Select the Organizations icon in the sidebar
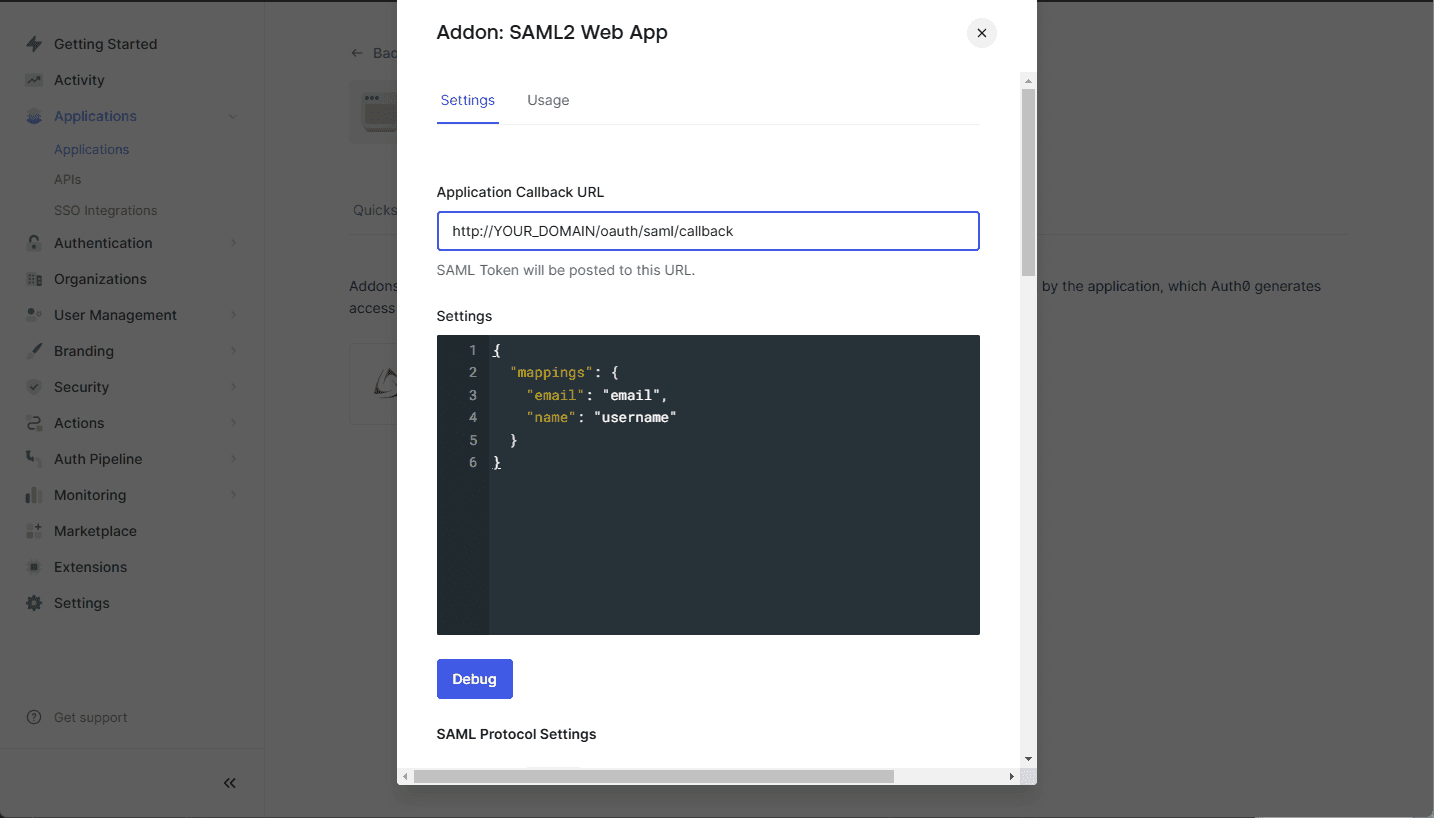Screen dimensions: 1434x818 [x=35, y=279]
